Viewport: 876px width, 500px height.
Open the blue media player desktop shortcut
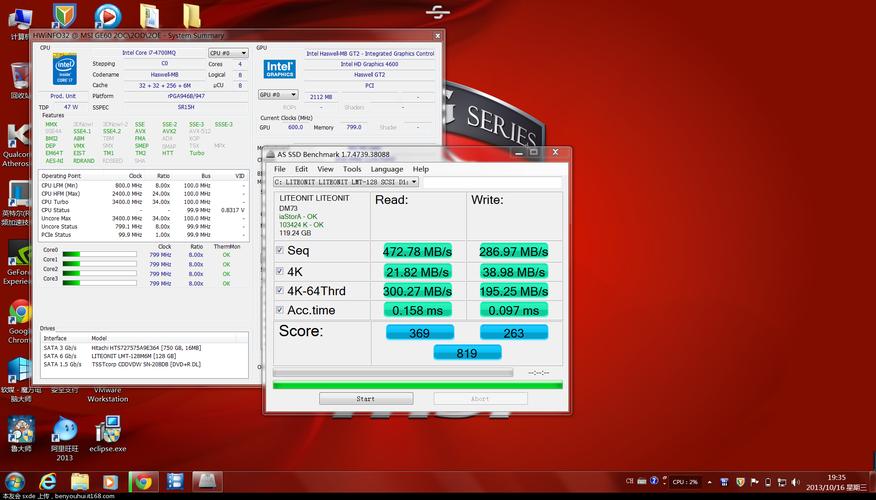pyautogui.click(x=107, y=16)
